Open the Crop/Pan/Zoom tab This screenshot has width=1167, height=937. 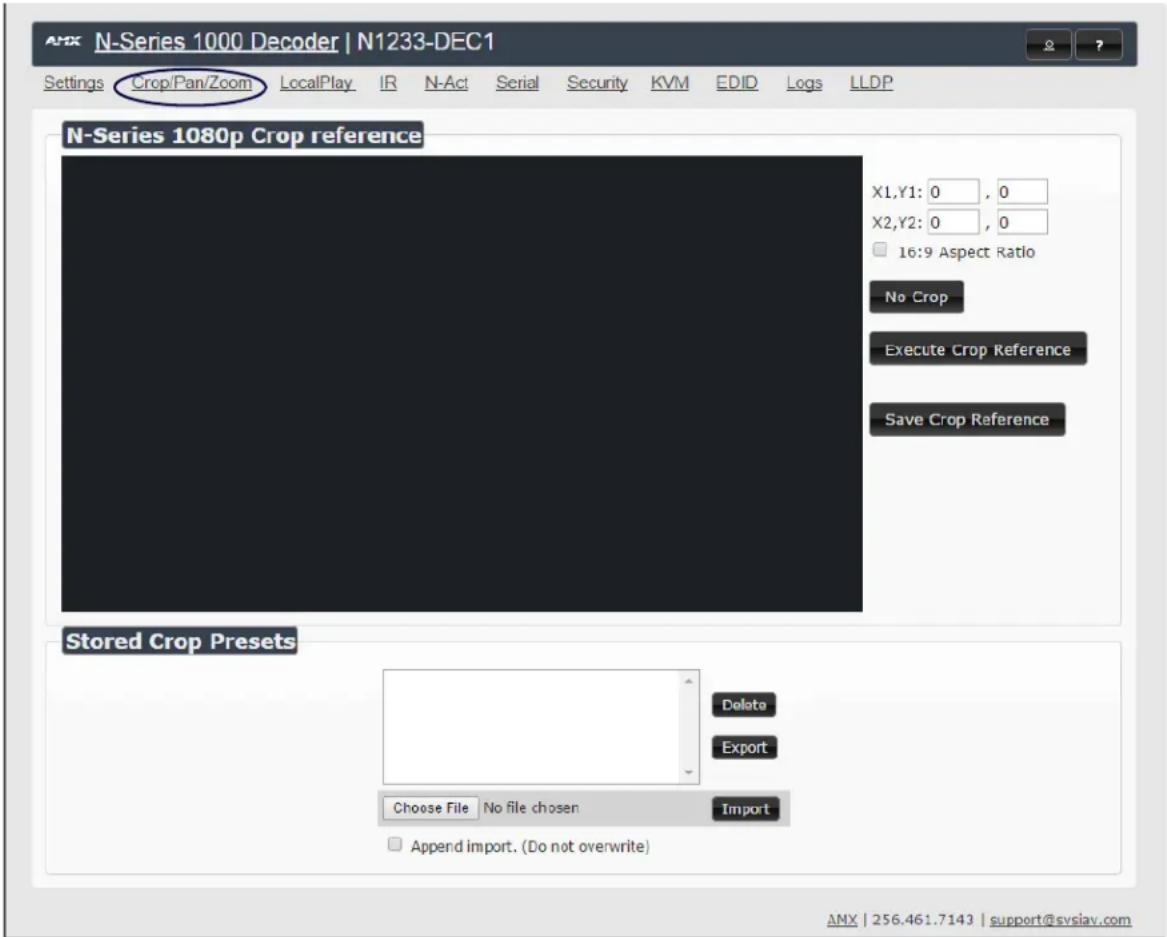(191, 83)
